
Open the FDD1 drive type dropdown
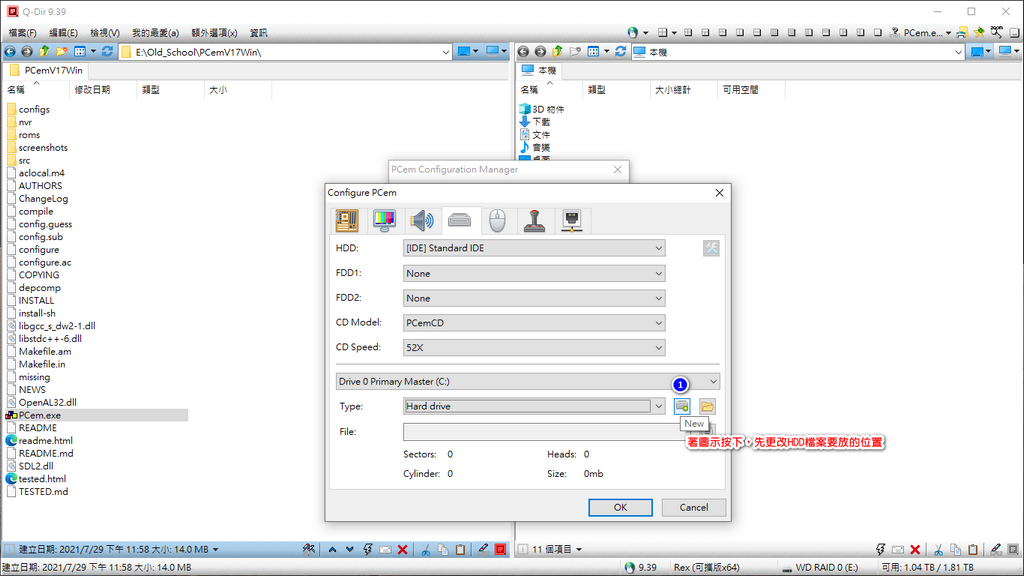(x=534, y=274)
